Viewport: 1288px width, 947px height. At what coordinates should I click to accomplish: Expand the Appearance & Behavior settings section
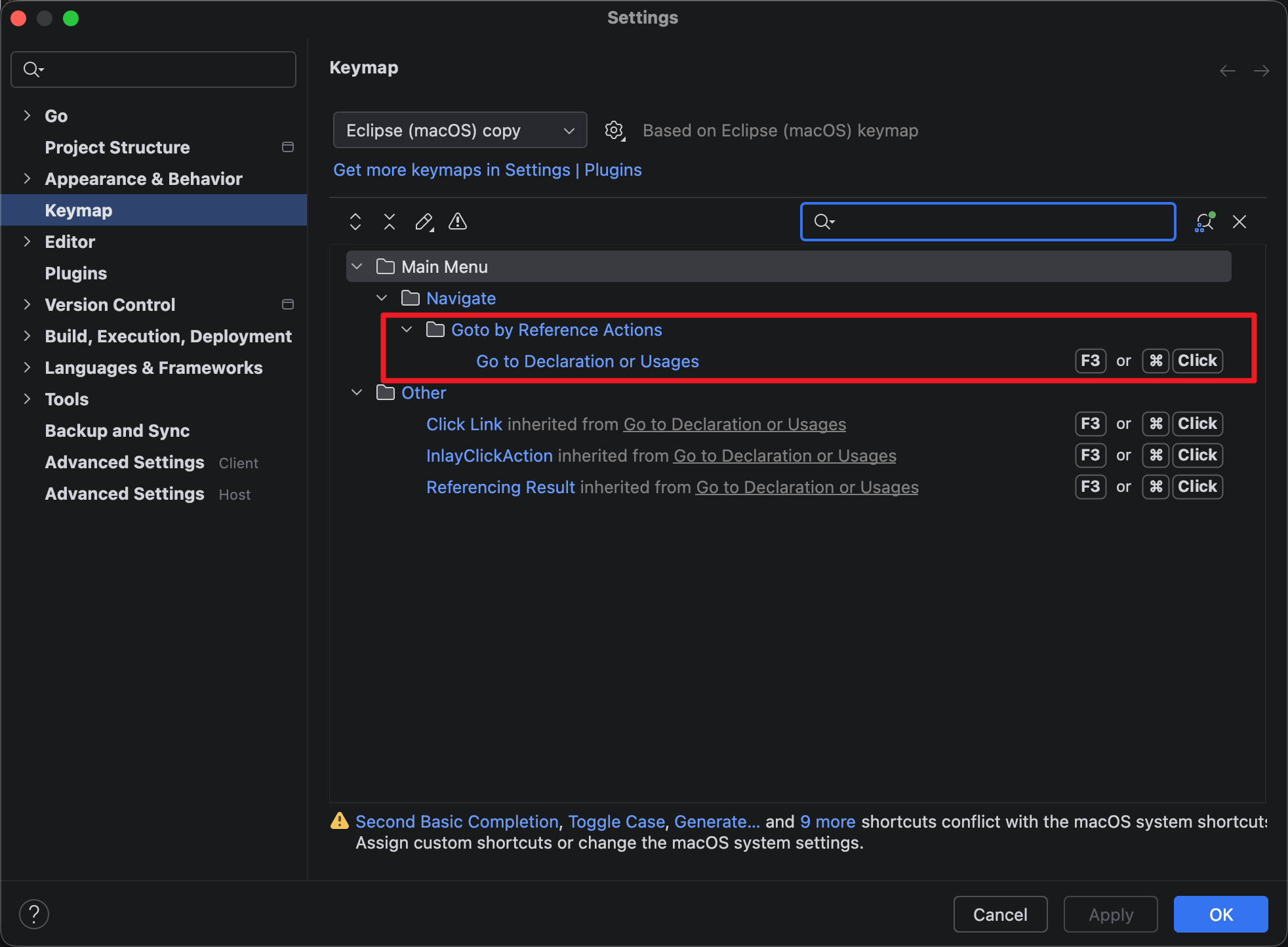(27, 178)
